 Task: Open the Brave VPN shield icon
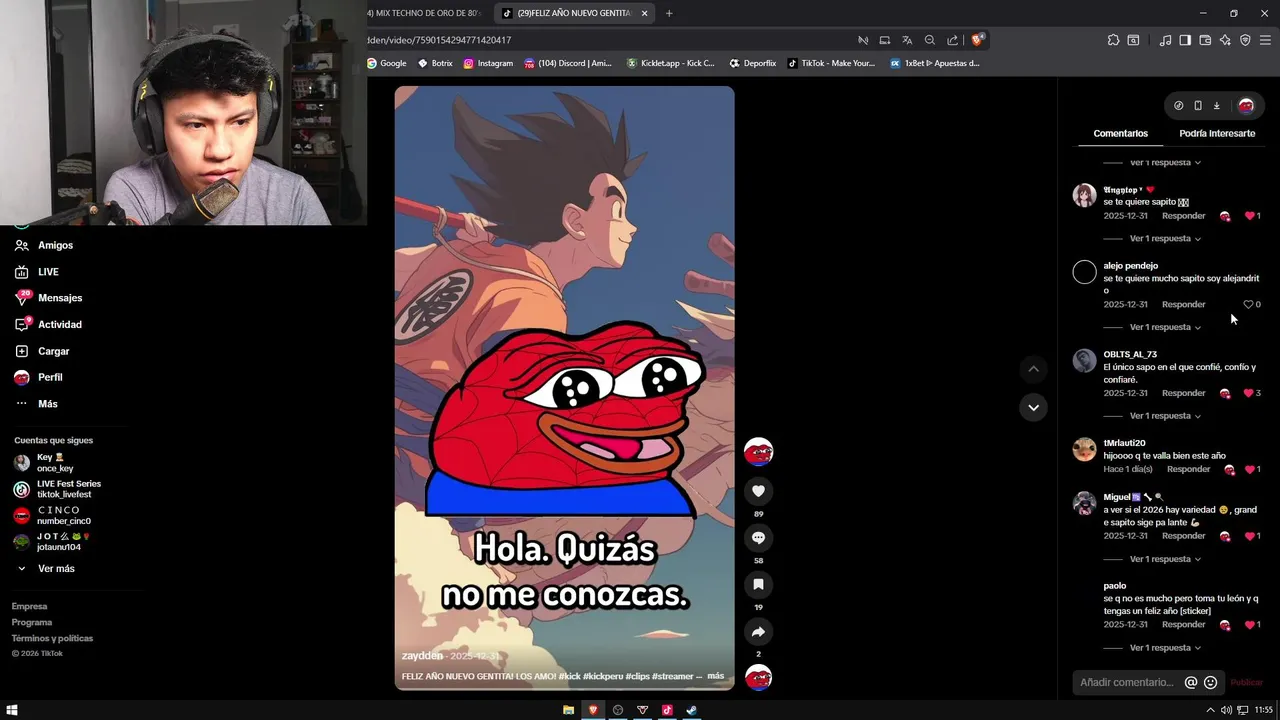pos(1245,40)
